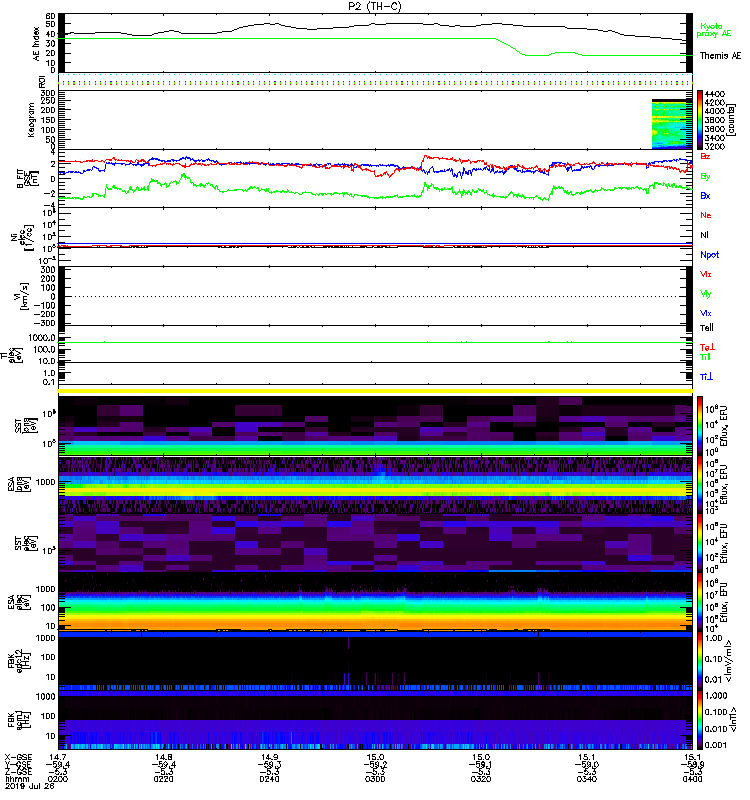Select the green By legend label
The height and width of the screenshot is (800, 750).
pos(705,177)
